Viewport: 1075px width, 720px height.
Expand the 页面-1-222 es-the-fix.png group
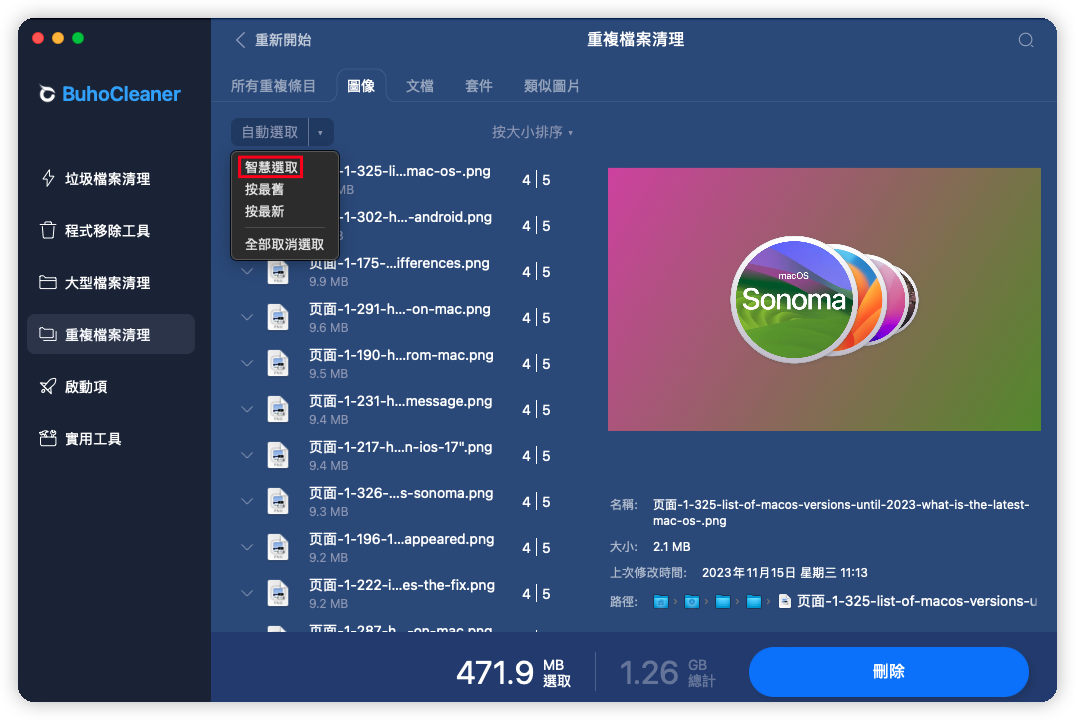coord(247,593)
